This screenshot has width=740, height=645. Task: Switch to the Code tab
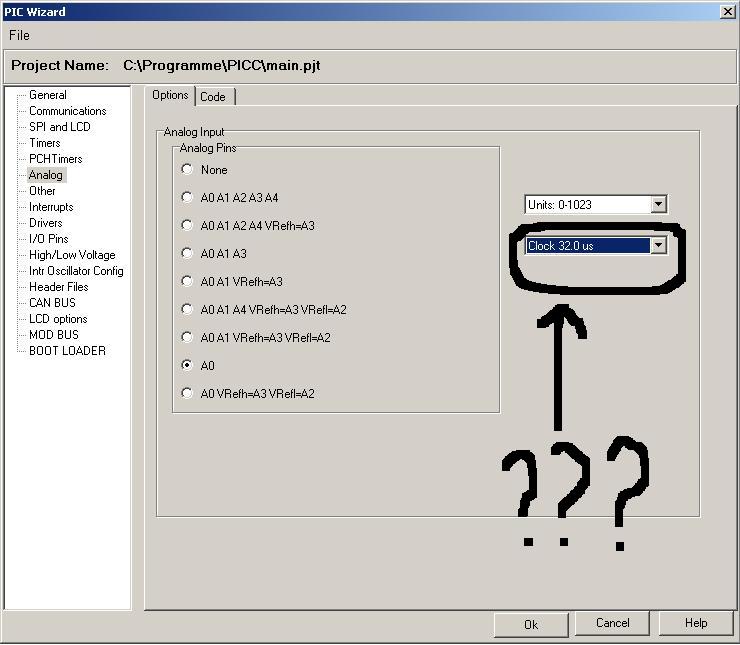click(x=213, y=97)
